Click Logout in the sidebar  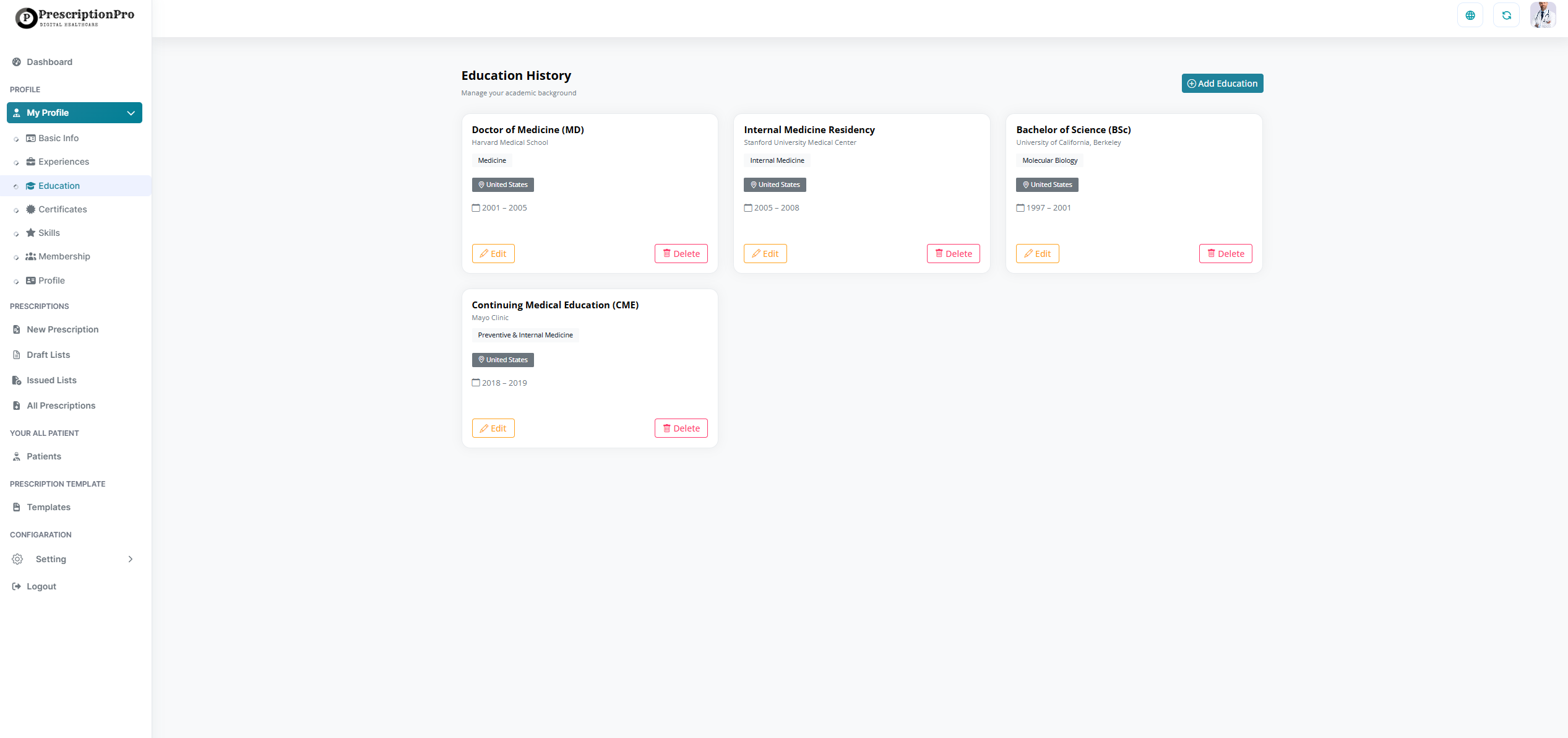41,586
